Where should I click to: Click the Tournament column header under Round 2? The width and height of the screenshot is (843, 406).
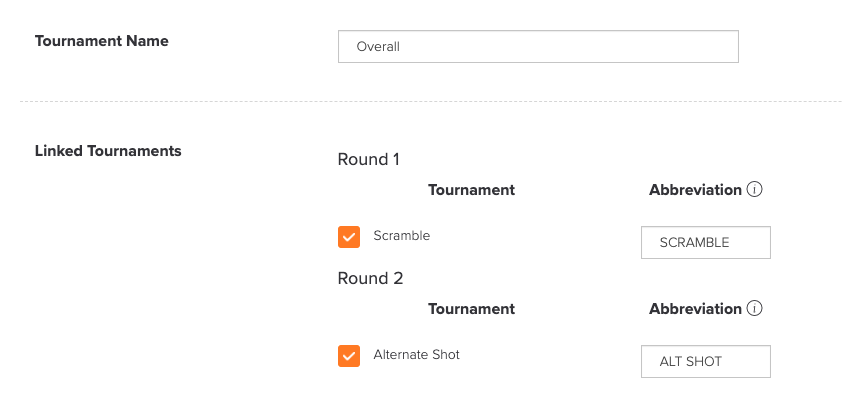471,309
